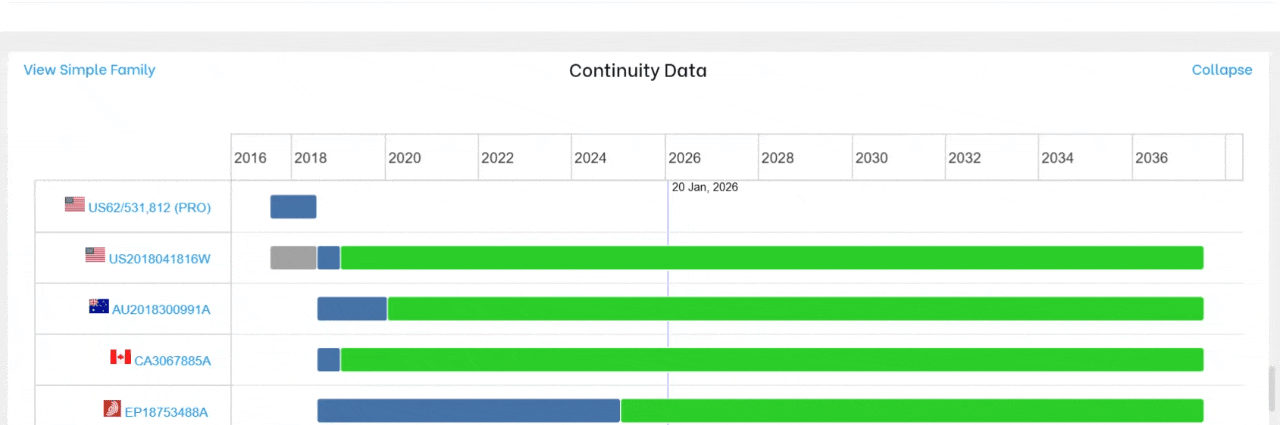Open the View Simple Family link

point(90,70)
